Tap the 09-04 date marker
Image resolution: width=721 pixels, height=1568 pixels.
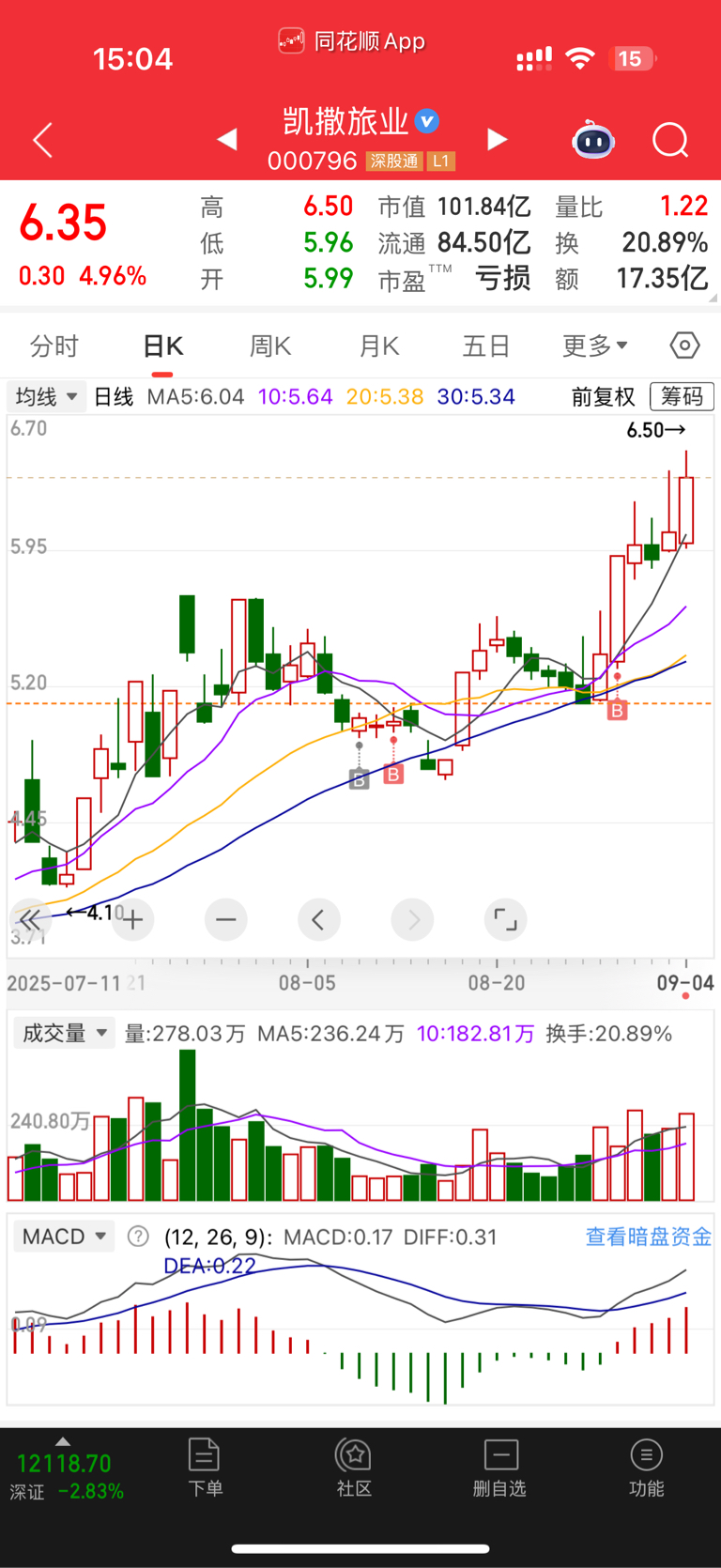[685, 983]
